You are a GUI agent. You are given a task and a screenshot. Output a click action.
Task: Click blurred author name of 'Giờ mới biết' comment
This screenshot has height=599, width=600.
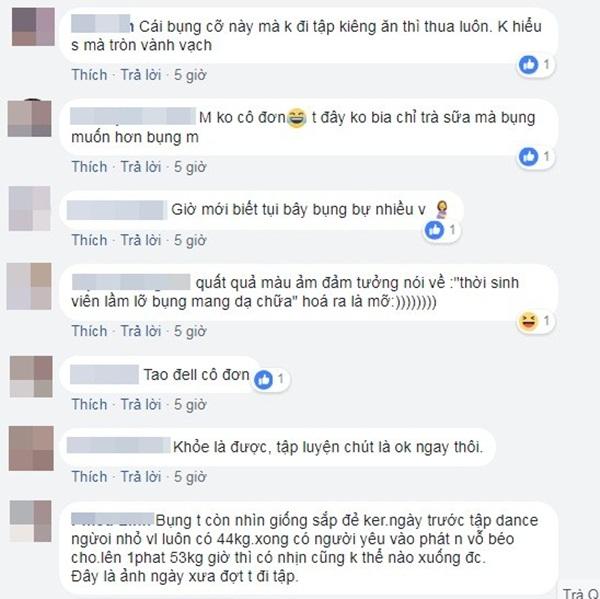(x=117, y=210)
